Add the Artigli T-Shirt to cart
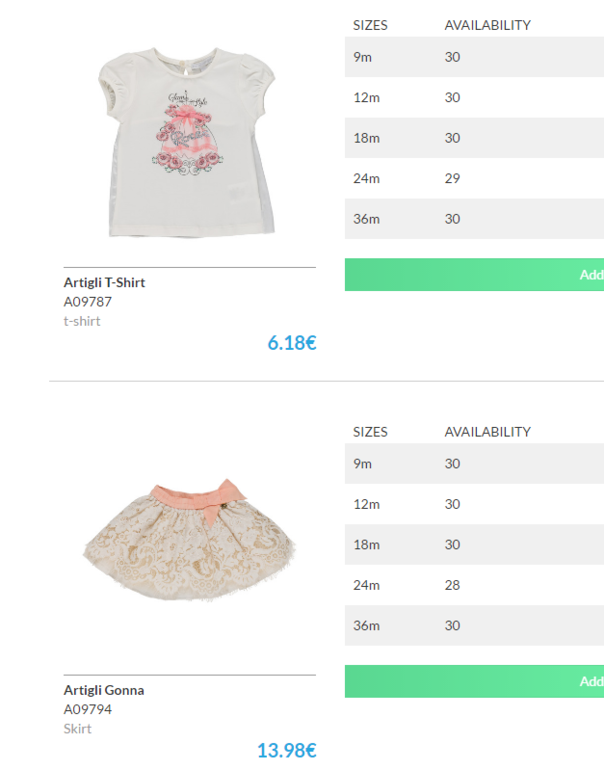This screenshot has width=604, height=770. click(x=474, y=275)
